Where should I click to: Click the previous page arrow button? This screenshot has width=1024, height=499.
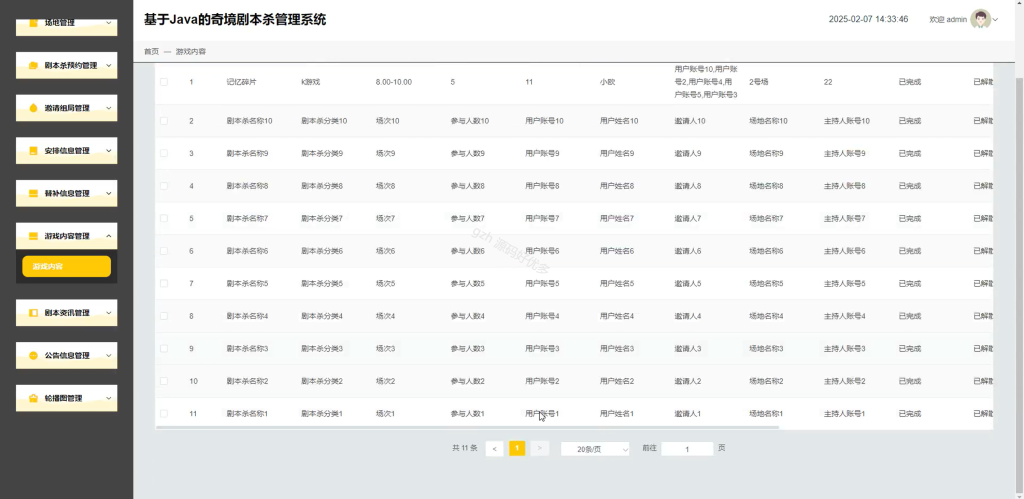tap(494, 449)
